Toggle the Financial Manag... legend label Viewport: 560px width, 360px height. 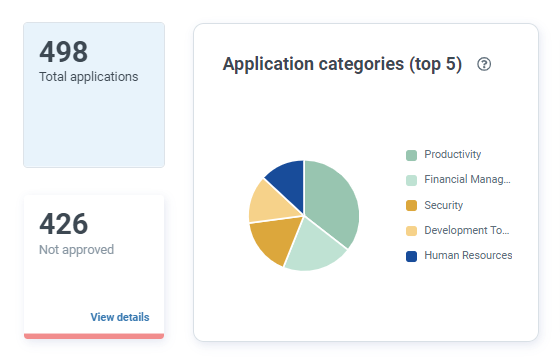tap(467, 179)
